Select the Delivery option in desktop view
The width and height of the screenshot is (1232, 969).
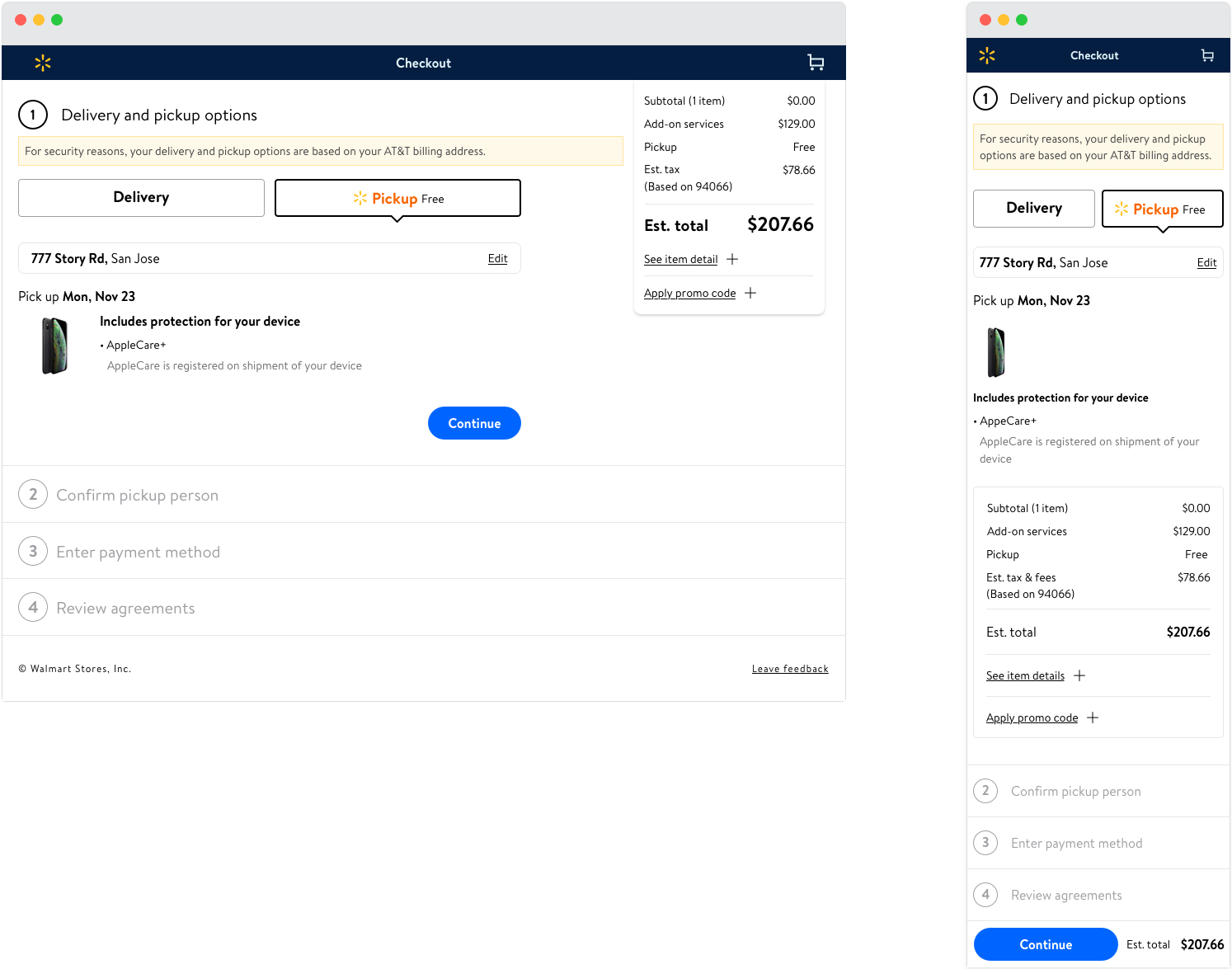[x=141, y=198]
